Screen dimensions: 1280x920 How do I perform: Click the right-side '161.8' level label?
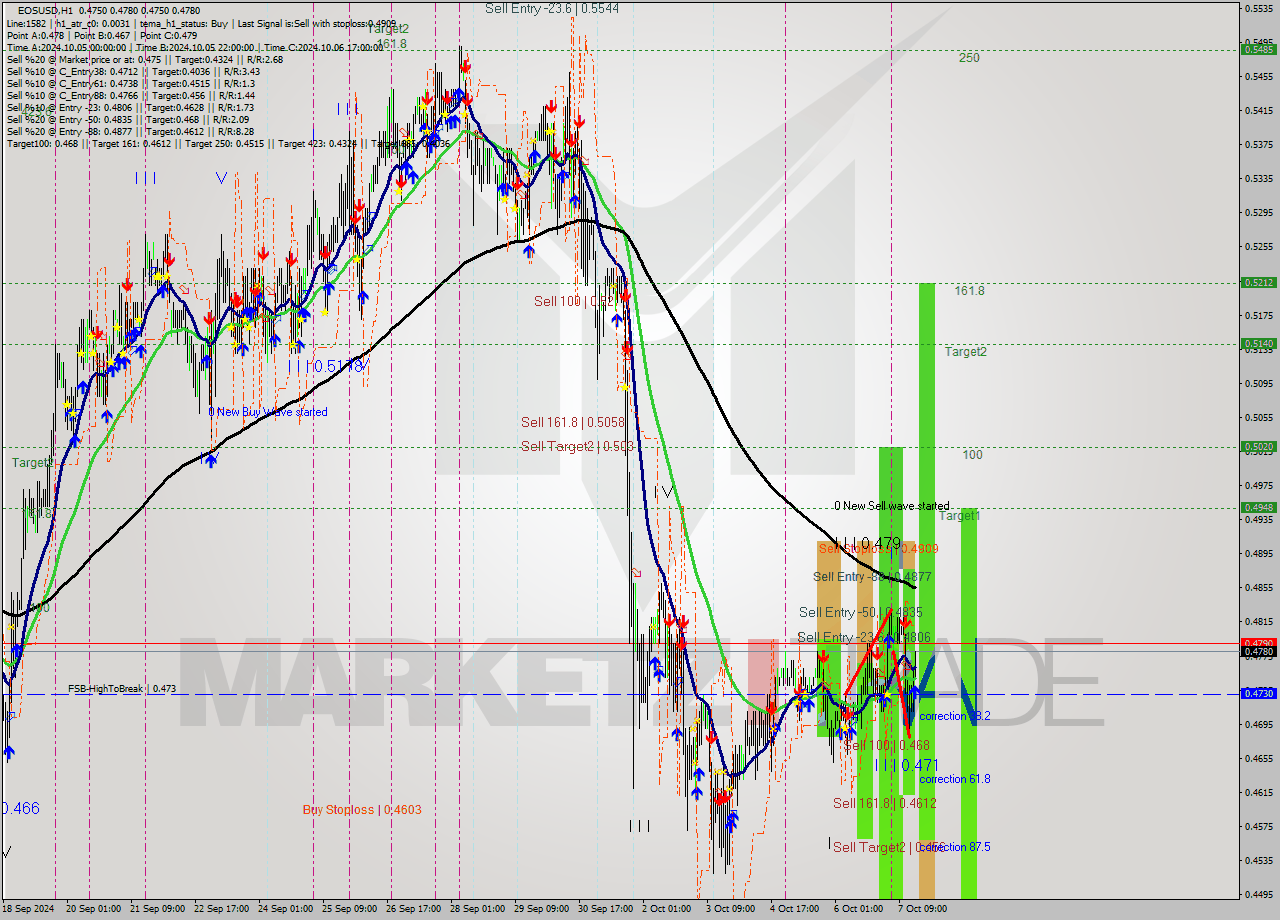coord(970,291)
